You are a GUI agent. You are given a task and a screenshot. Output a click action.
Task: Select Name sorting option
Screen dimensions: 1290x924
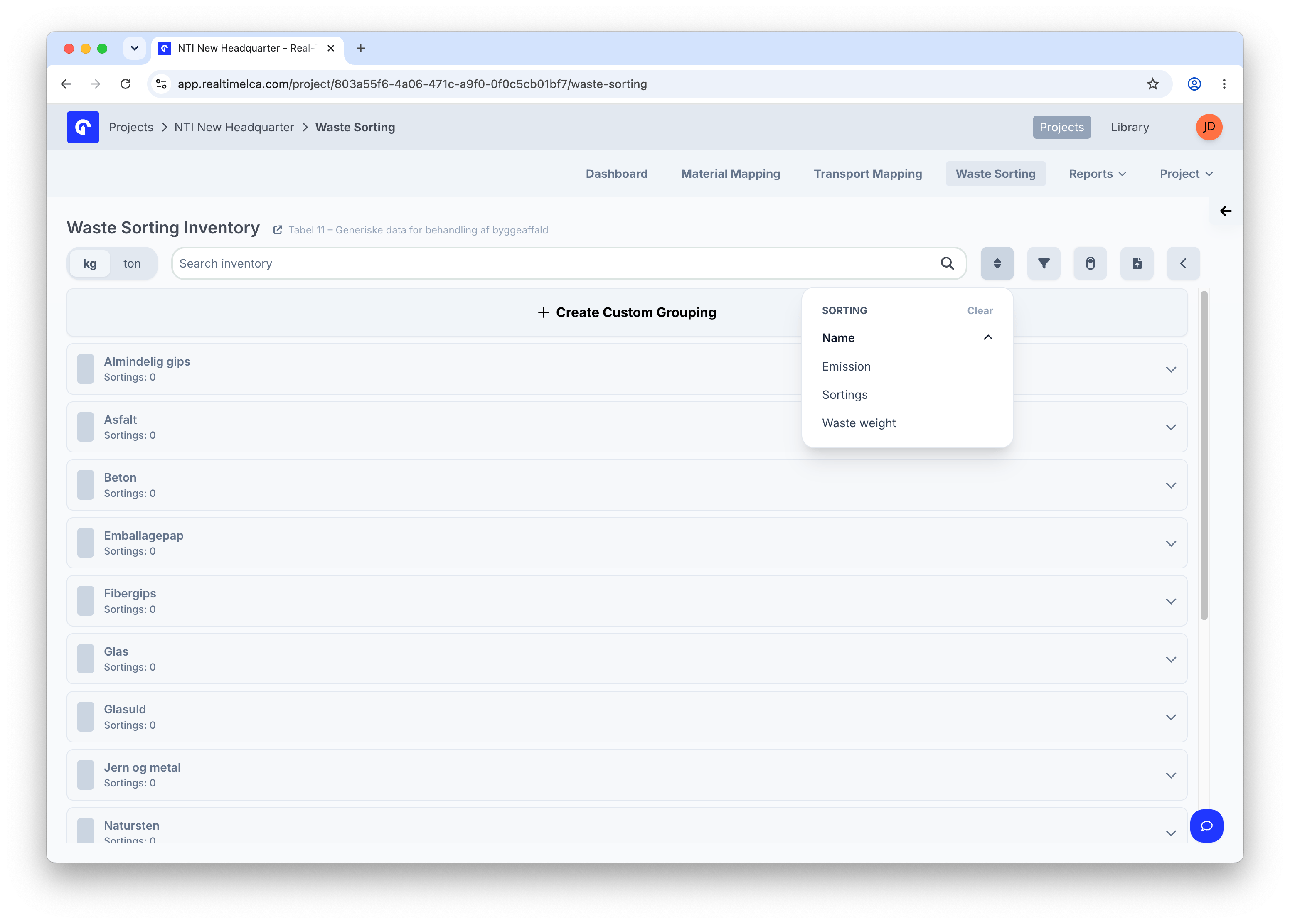(838, 338)
